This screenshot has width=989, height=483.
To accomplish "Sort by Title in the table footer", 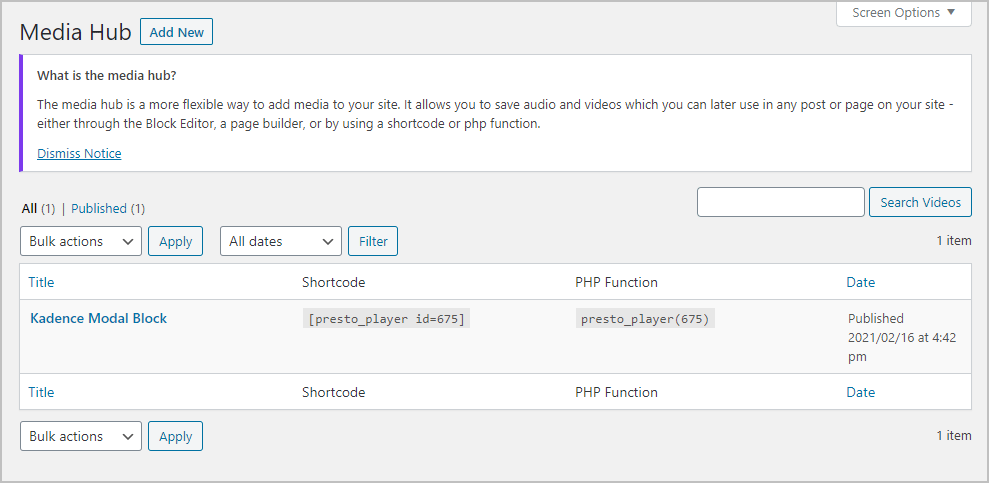I will point(41,392).
